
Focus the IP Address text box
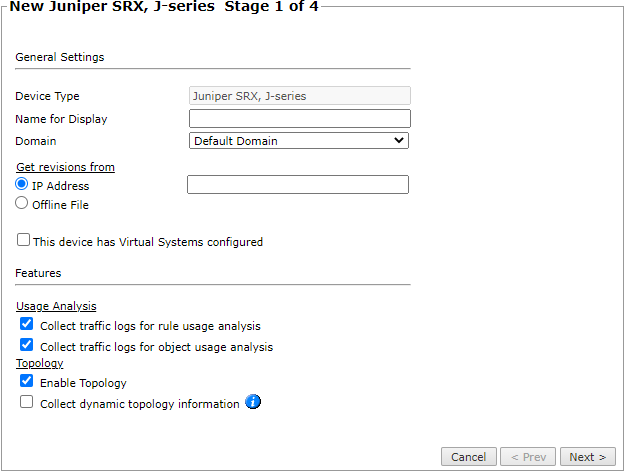[x=297, y=185]
